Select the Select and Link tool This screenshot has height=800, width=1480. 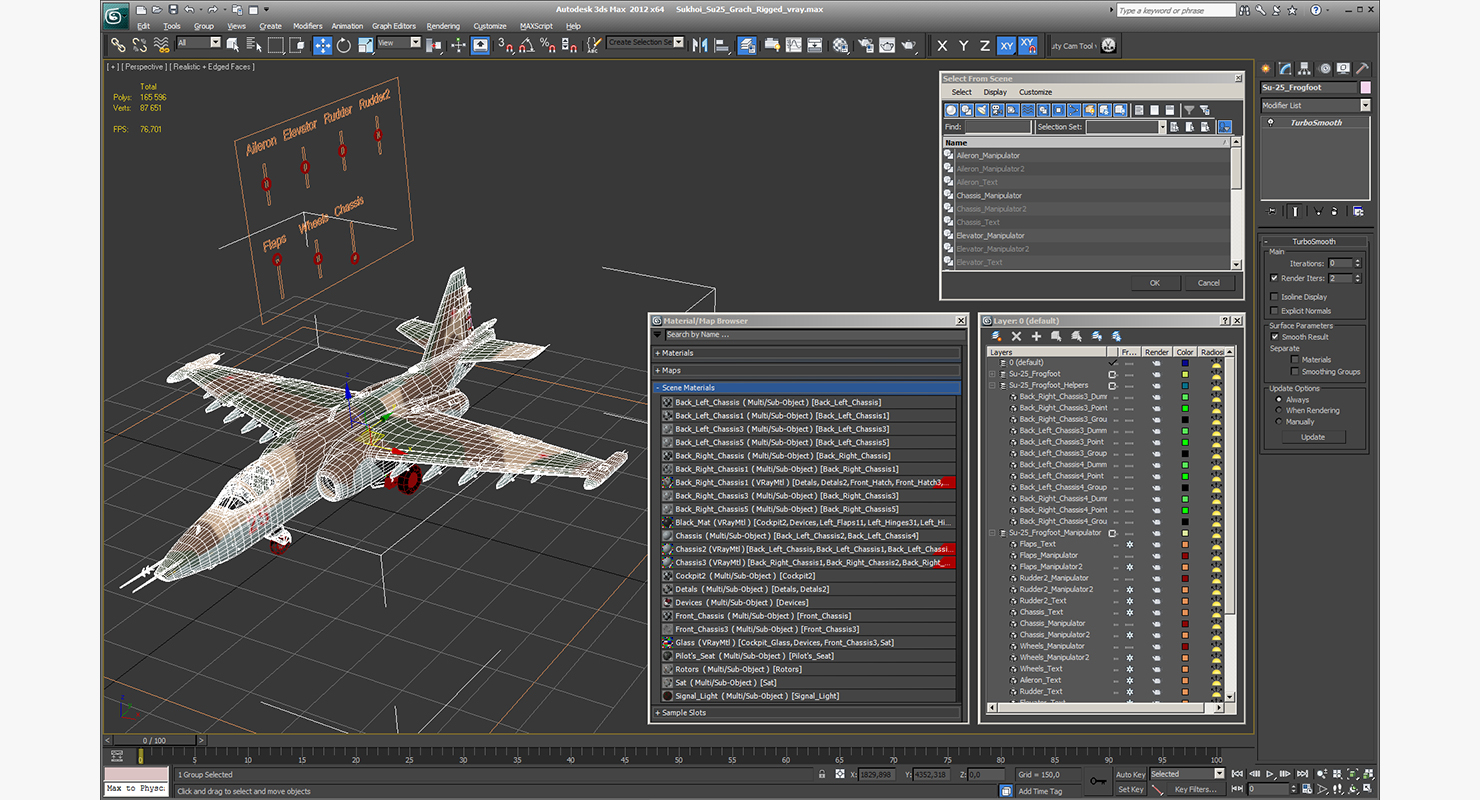[x=119, y=45]
